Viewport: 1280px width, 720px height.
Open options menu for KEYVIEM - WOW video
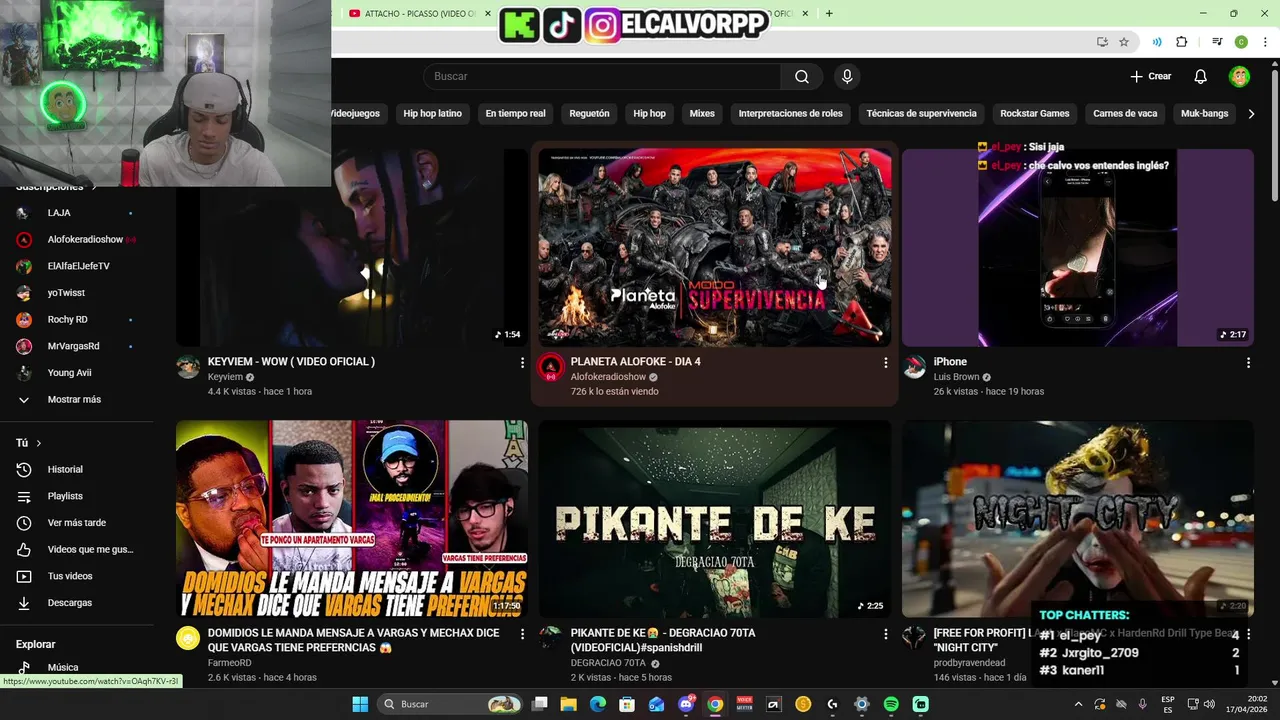pyautogui.click(x=522, y=363)
